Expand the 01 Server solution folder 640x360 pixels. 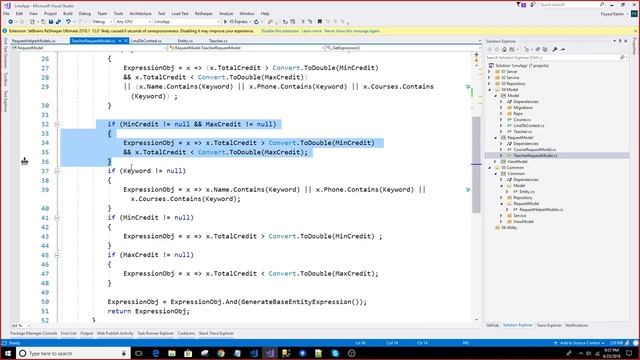[489, 71]
